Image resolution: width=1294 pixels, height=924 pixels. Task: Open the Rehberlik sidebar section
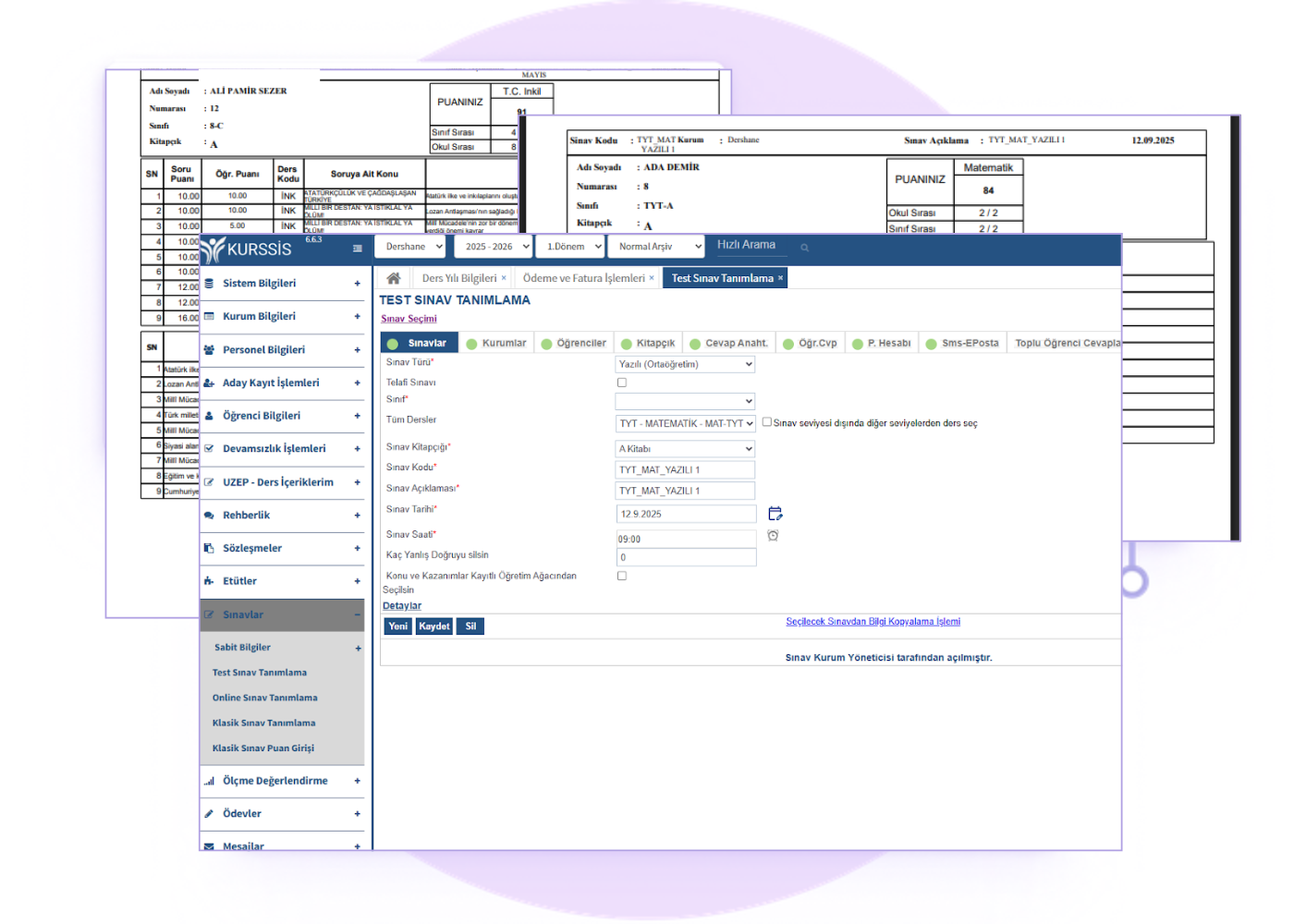coord(246,516)
